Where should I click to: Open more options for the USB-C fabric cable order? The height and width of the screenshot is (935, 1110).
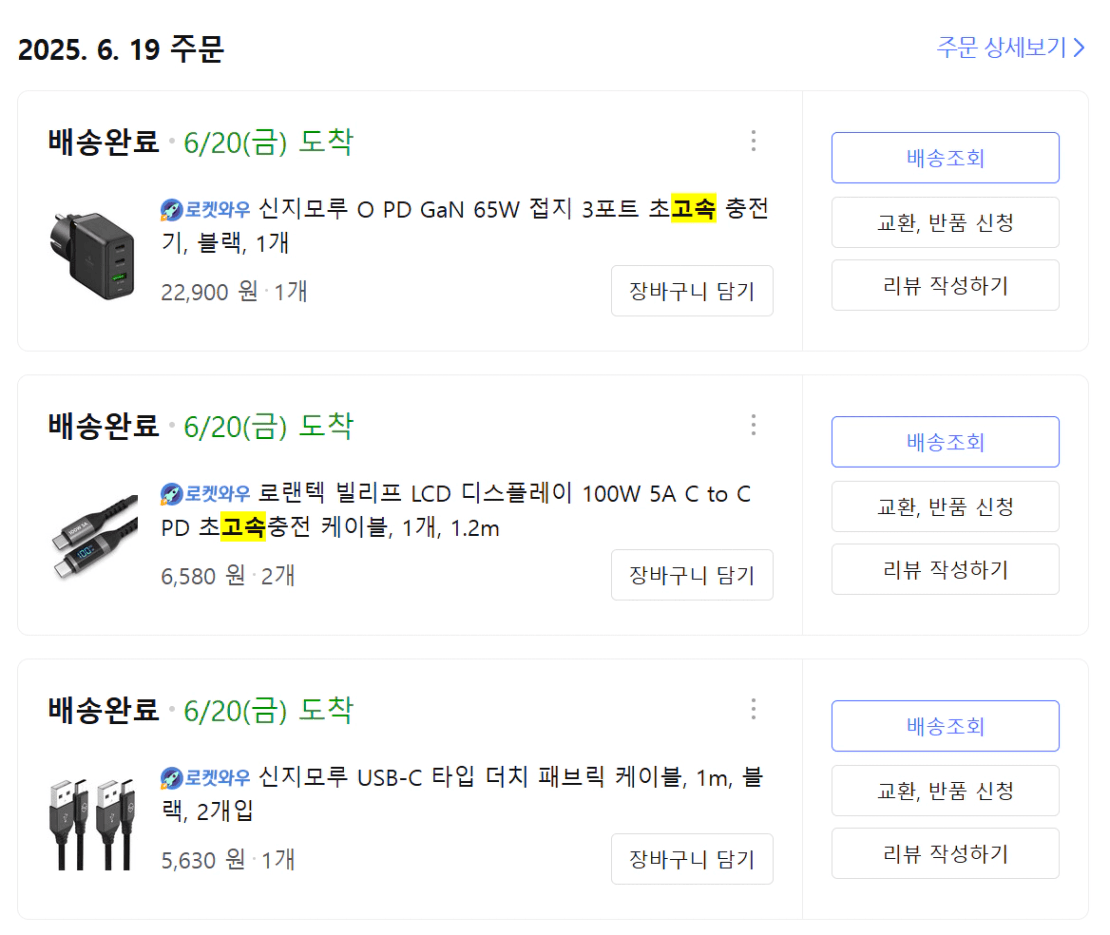click(754, 709)
